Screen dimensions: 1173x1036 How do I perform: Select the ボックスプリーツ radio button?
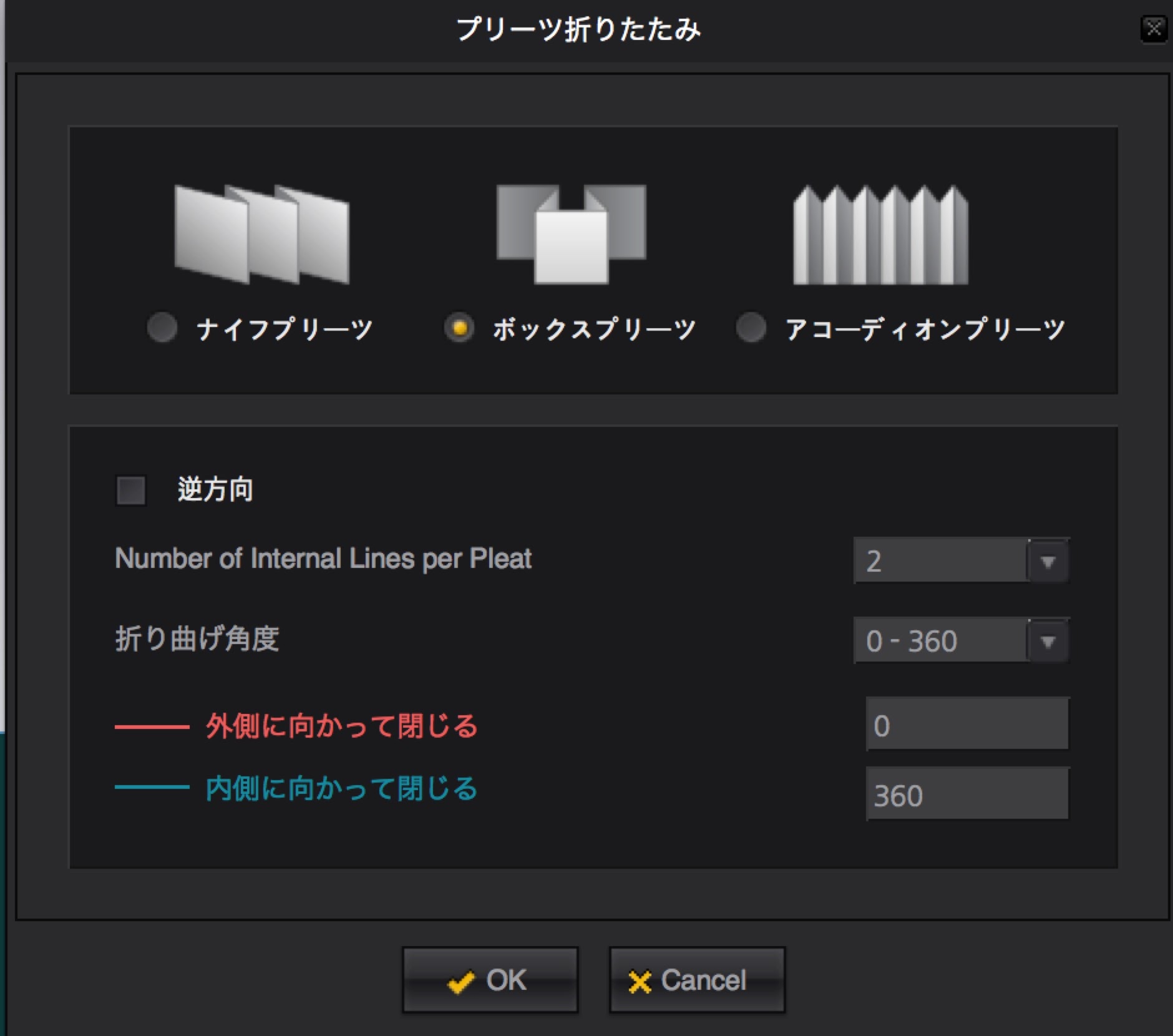(460, 328)
